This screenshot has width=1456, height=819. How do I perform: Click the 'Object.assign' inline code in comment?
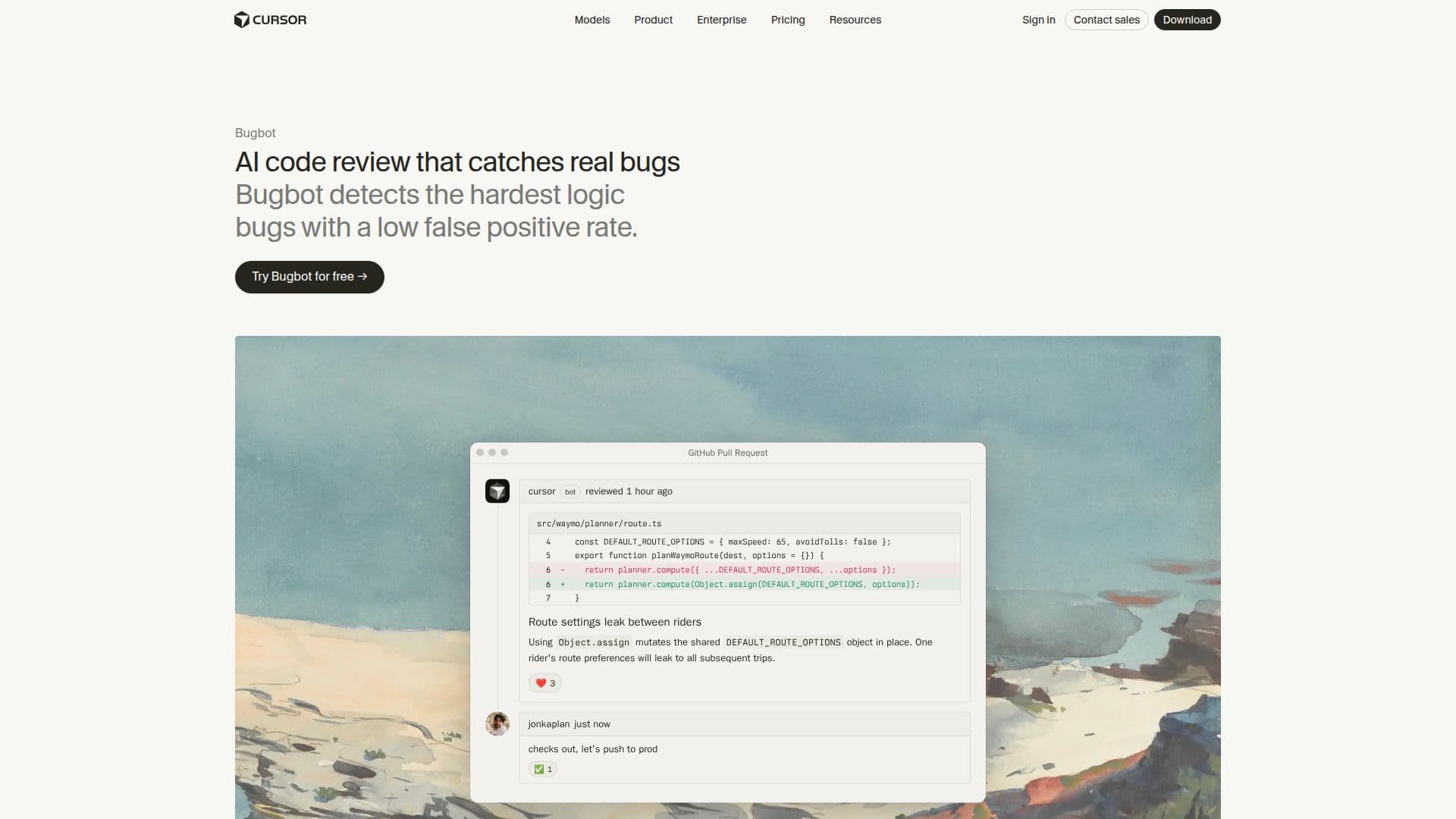594,642
